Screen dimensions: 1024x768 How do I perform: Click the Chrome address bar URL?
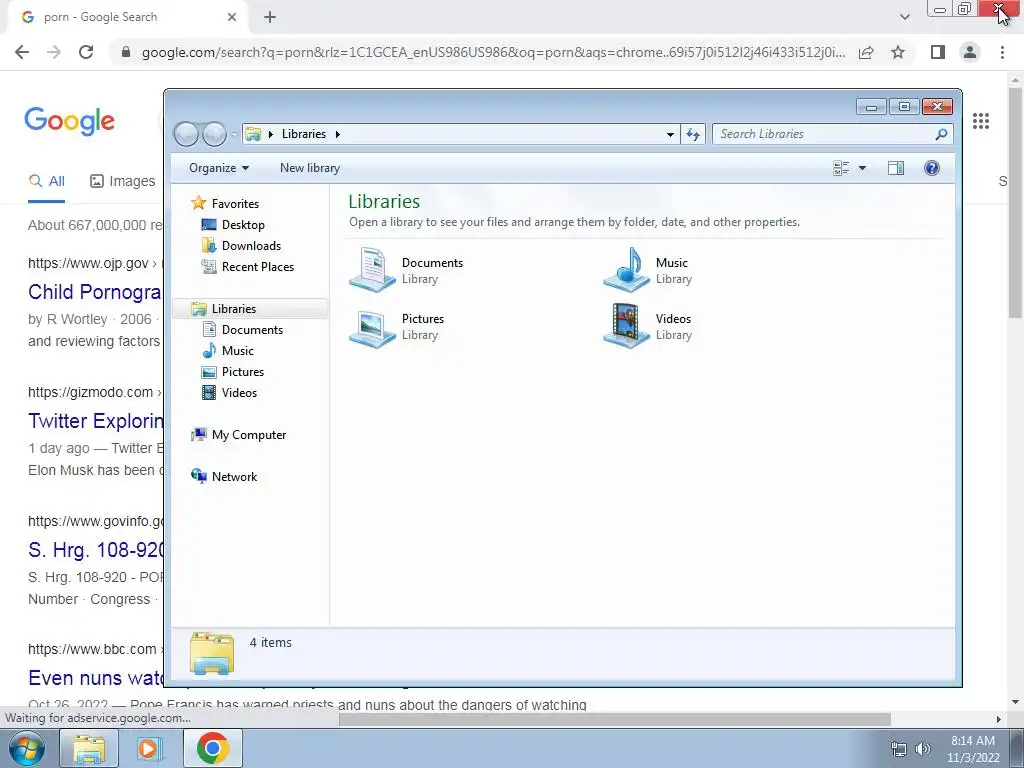[493, 52]
